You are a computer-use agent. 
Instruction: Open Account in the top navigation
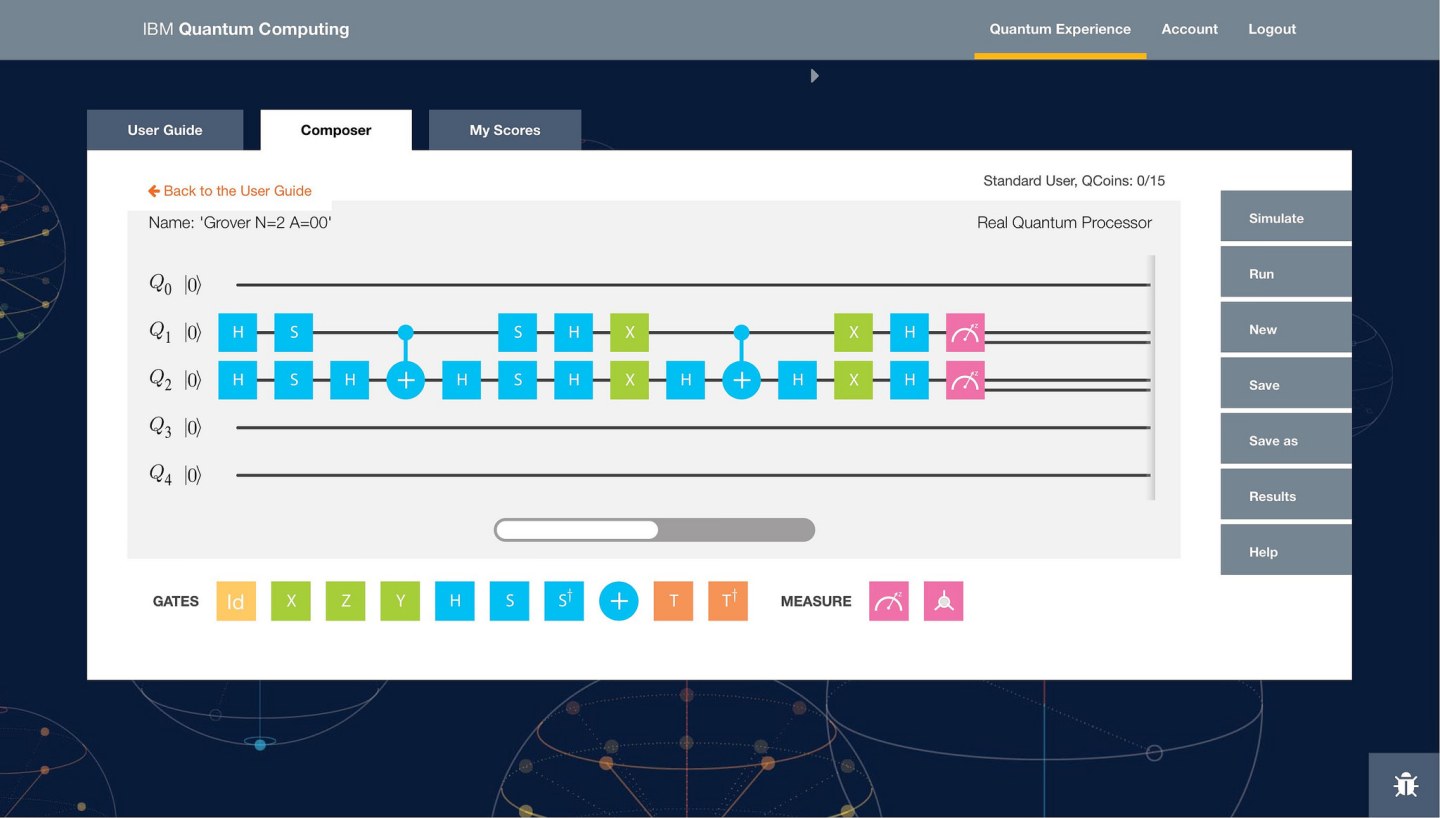coord(1189,29)
